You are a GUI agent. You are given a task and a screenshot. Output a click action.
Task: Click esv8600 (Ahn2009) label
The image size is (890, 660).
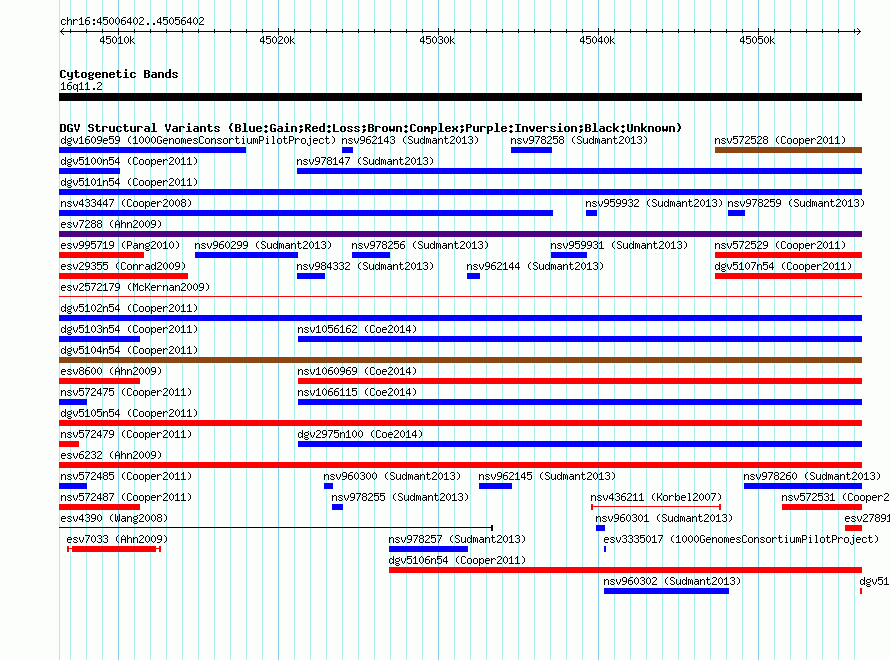coord(111,371)
